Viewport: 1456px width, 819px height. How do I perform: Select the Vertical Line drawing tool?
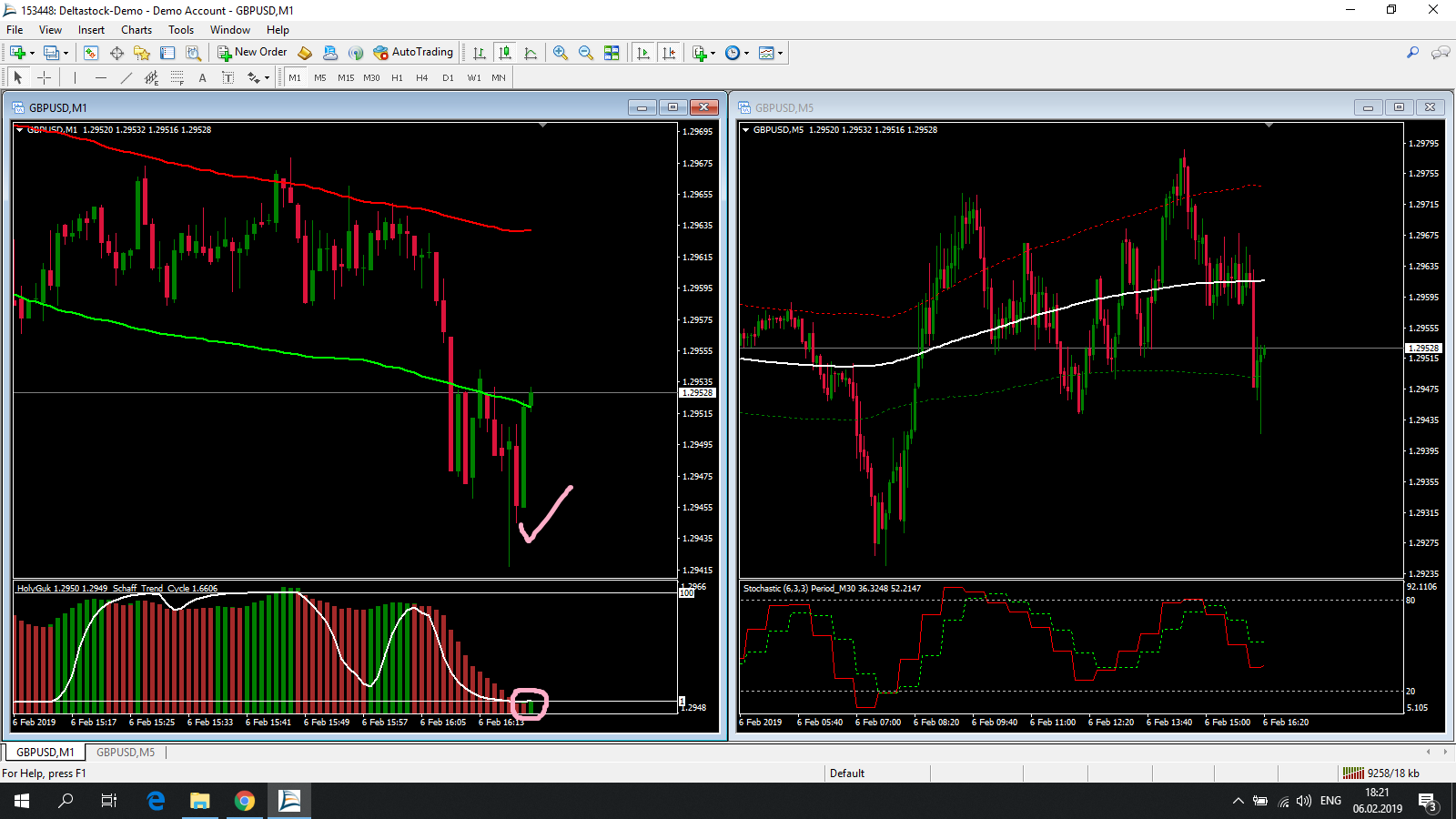tap(75, 77)
